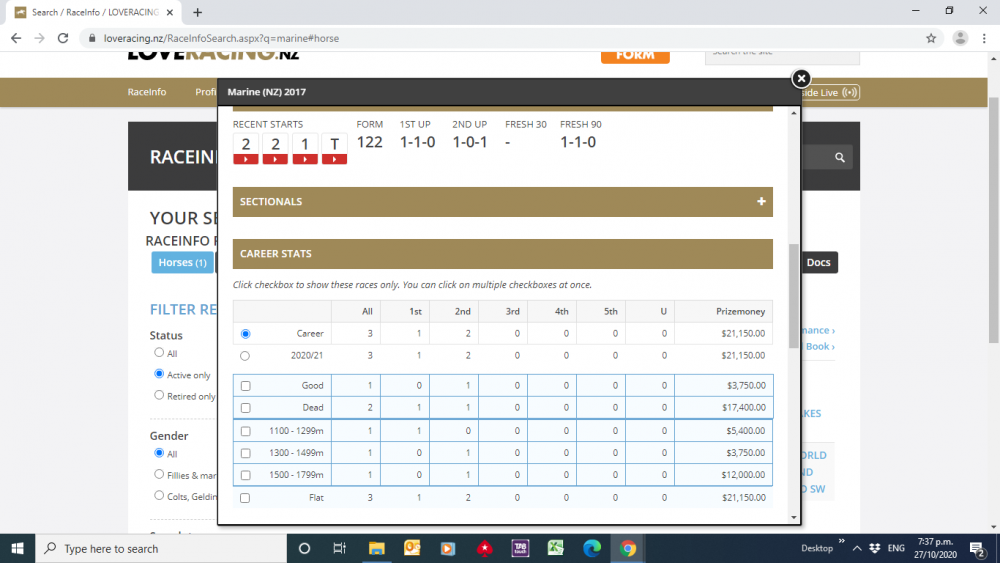Open File Explorer from taskbar

376,548
